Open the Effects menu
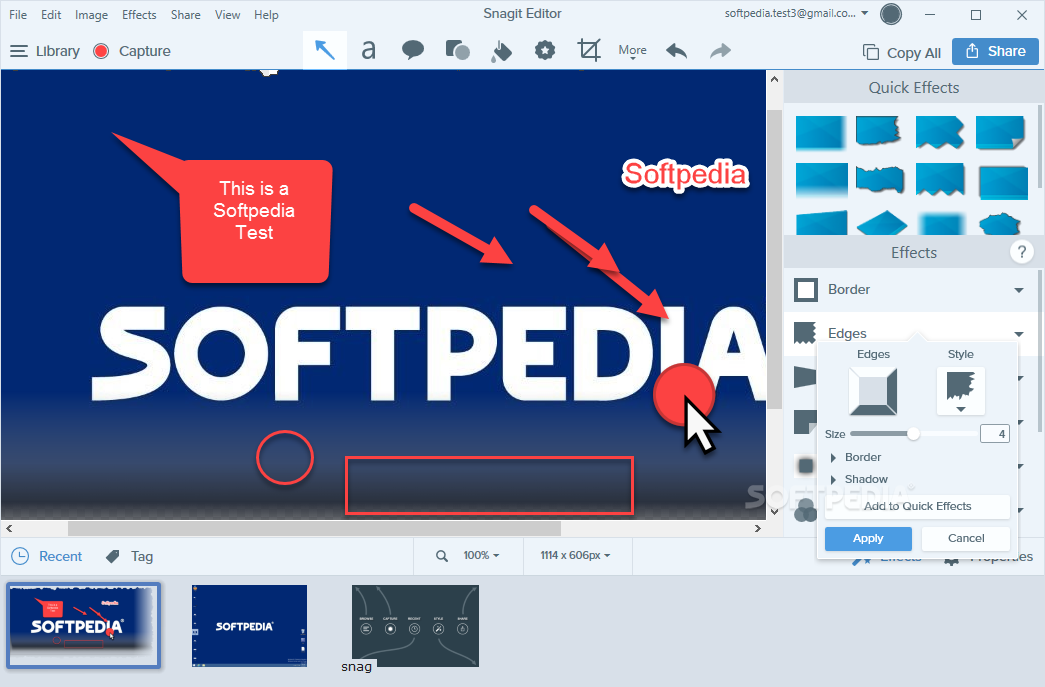Viewport: 1045px width, 687px height. point(139,15)
